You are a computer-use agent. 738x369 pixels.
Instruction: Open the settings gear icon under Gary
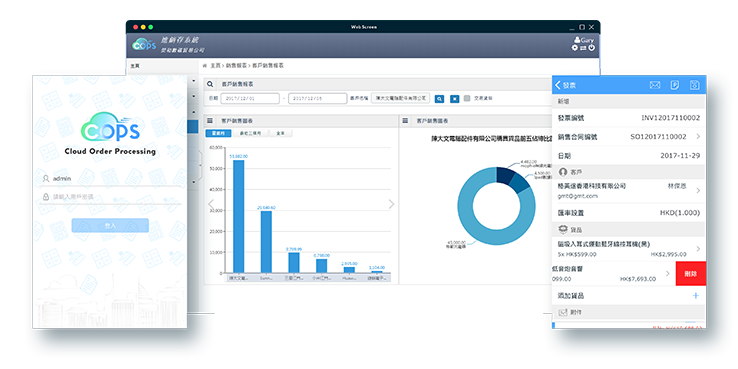pos(575,48)
